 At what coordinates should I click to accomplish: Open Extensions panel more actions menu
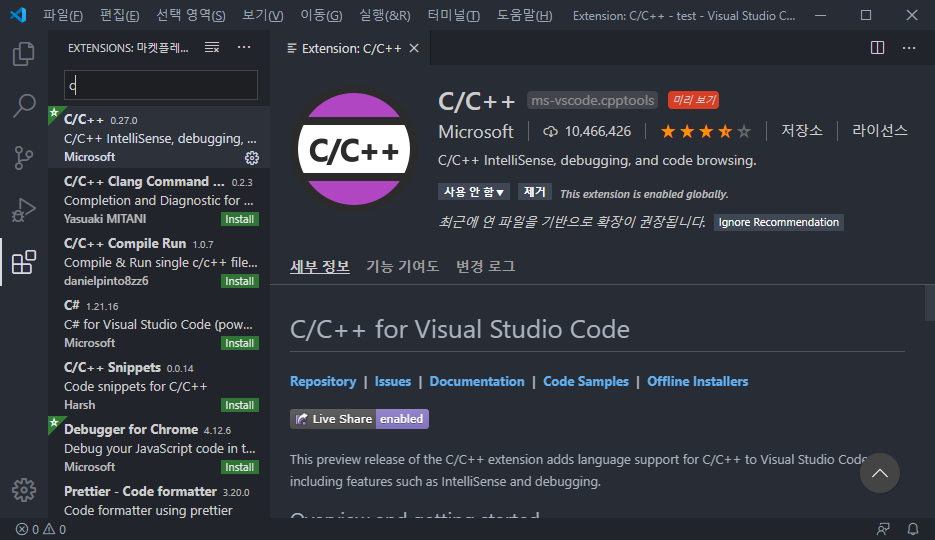click(244, 48)
